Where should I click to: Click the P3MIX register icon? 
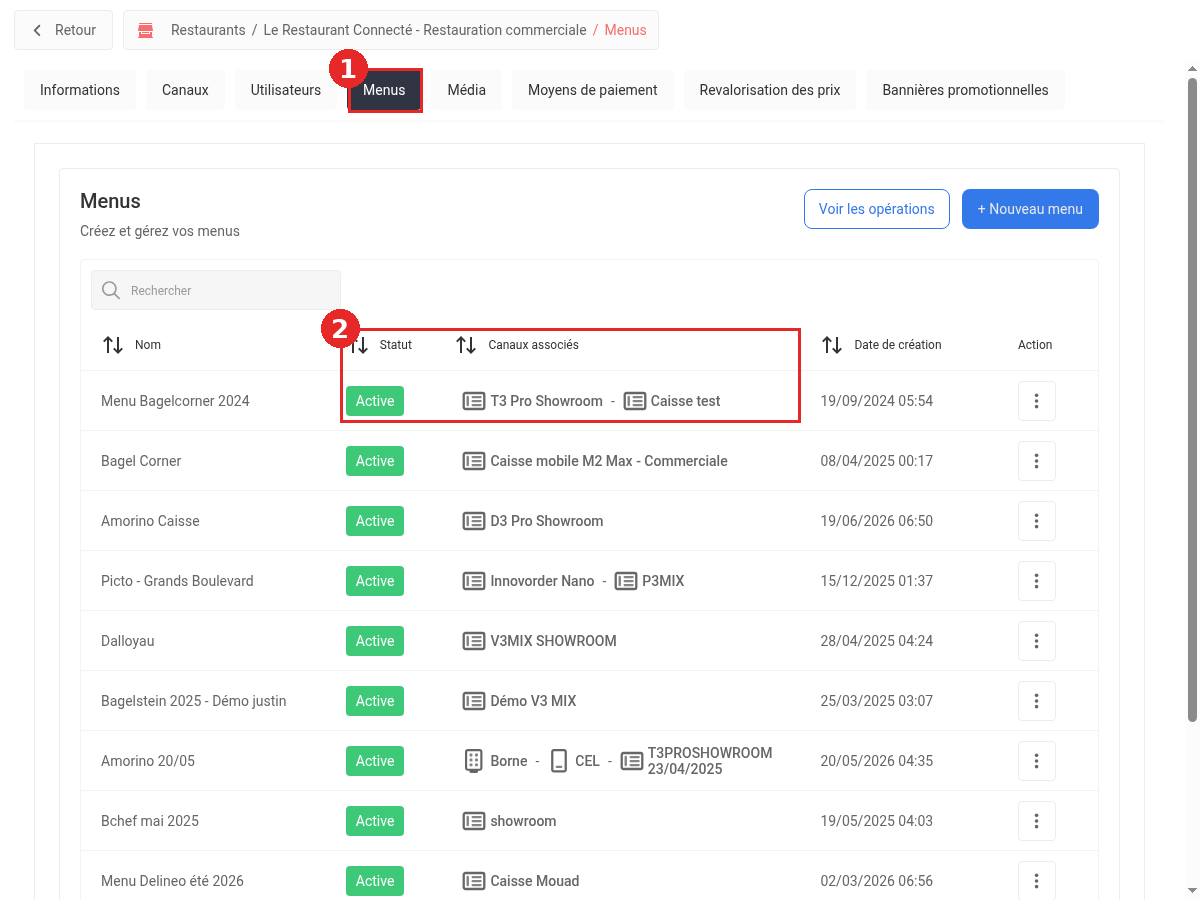[x=626, y=581]
